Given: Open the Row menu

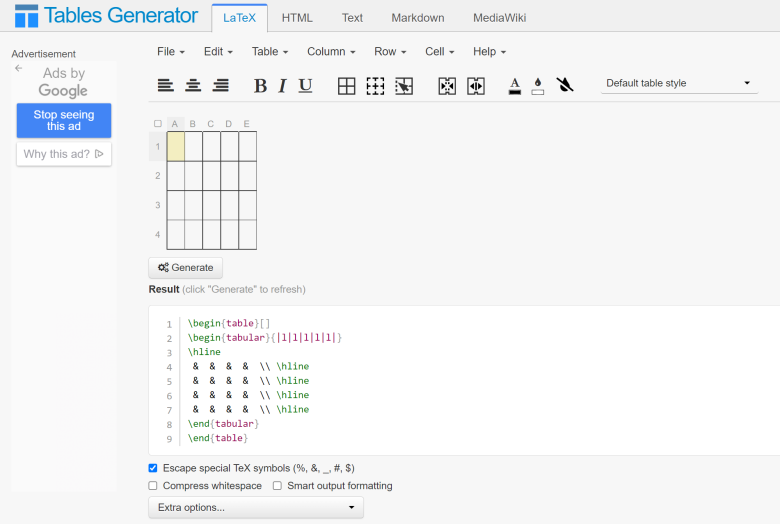Looking at the screenshot, I should [x=390, y=52].
